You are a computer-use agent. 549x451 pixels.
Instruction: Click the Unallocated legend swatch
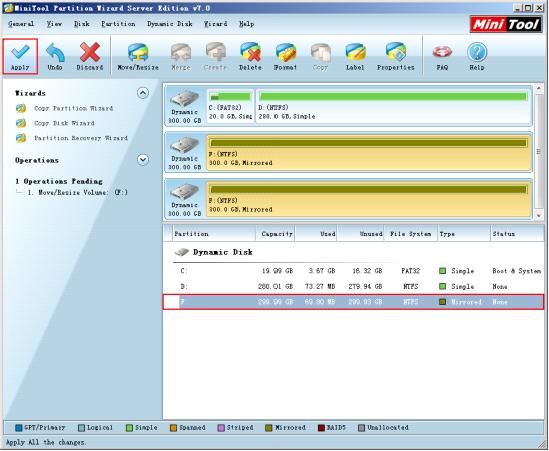point(362,428)
